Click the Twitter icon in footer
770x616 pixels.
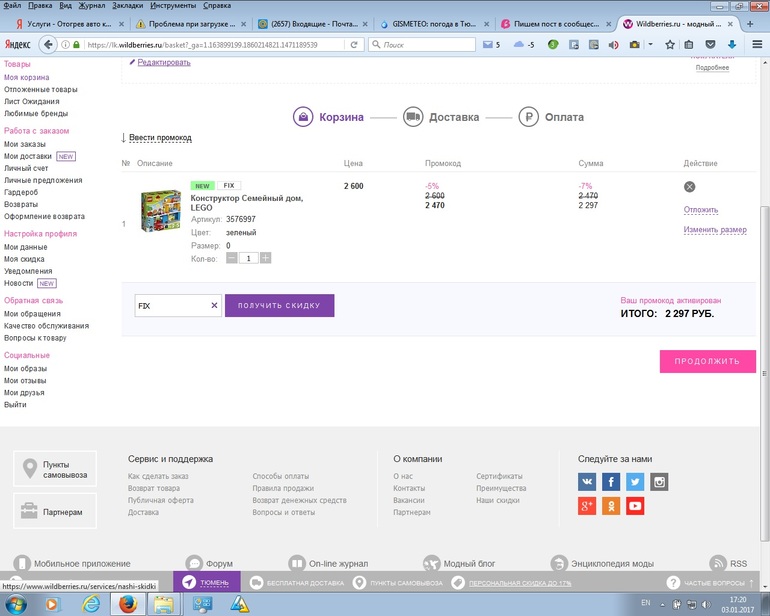click(x=635, y=482)
